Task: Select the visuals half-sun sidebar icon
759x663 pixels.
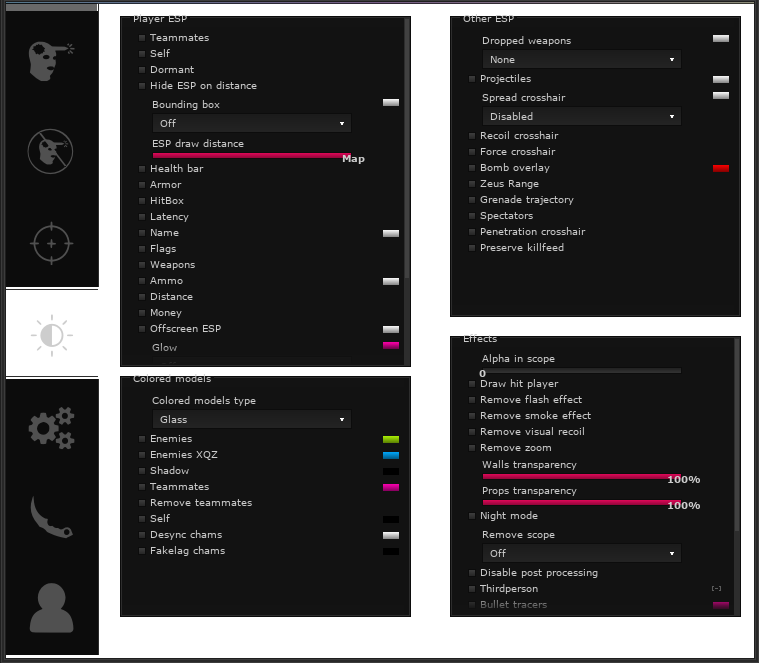Action: click(52, 335)
